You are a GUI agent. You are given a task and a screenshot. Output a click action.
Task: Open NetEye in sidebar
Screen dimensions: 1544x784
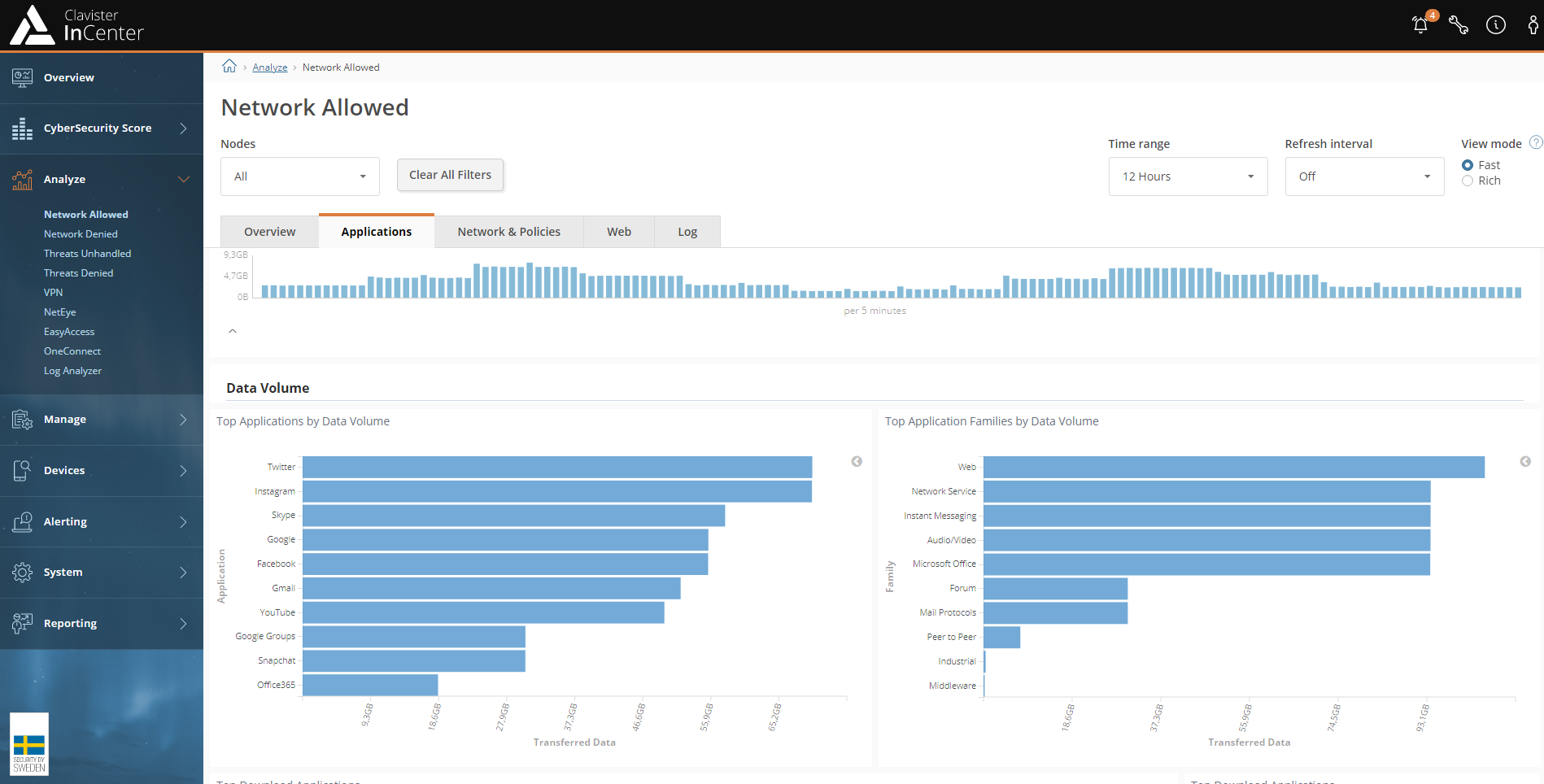60,312
